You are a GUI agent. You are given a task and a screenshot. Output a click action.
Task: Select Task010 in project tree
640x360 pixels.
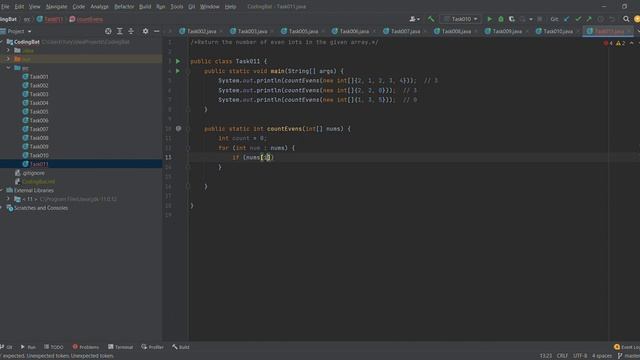[39, 155]
